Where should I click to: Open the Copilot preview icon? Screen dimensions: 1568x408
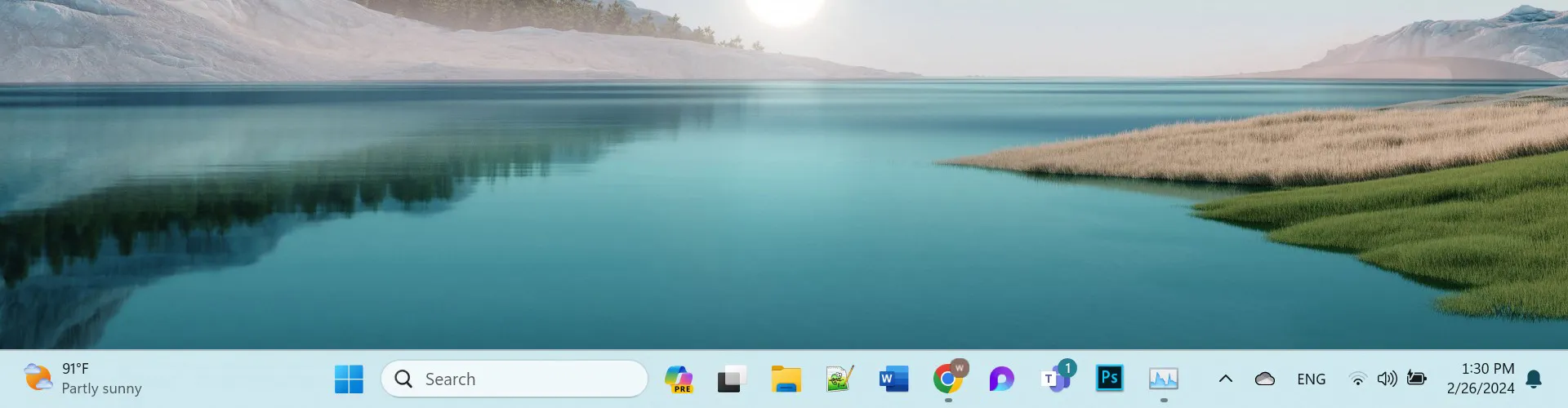point(679,379)
